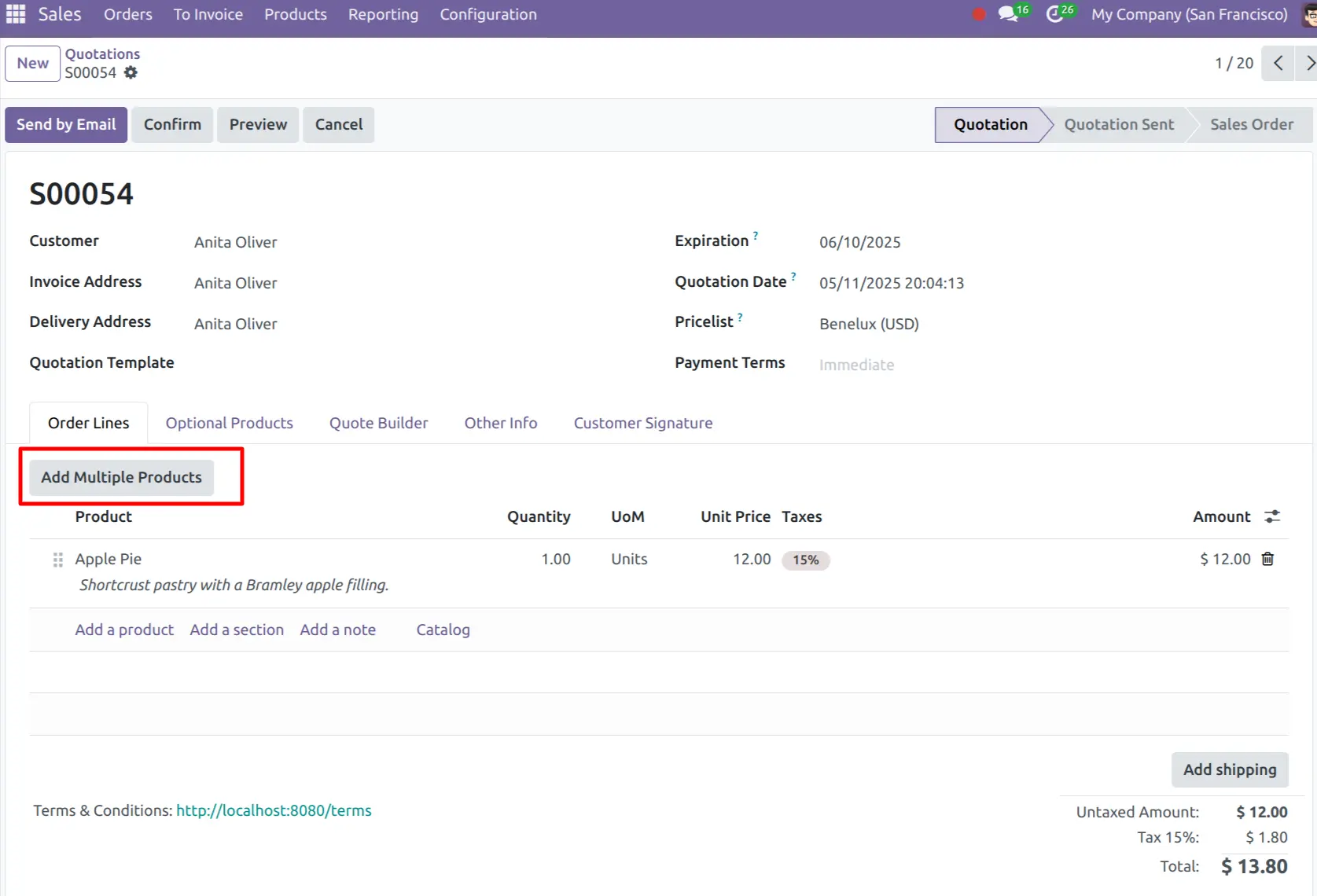Switch to the Quote Builder tab

(379, 423)
